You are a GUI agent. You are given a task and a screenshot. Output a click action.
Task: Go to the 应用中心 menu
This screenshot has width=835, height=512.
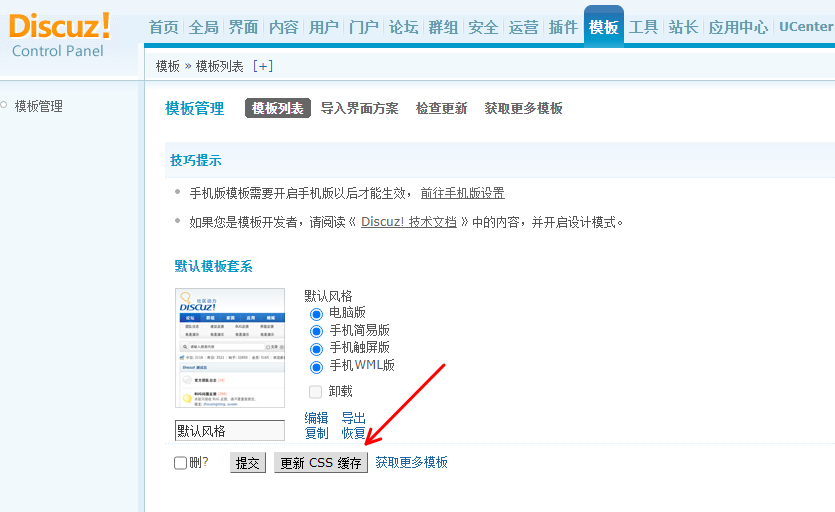click(738, 27)
